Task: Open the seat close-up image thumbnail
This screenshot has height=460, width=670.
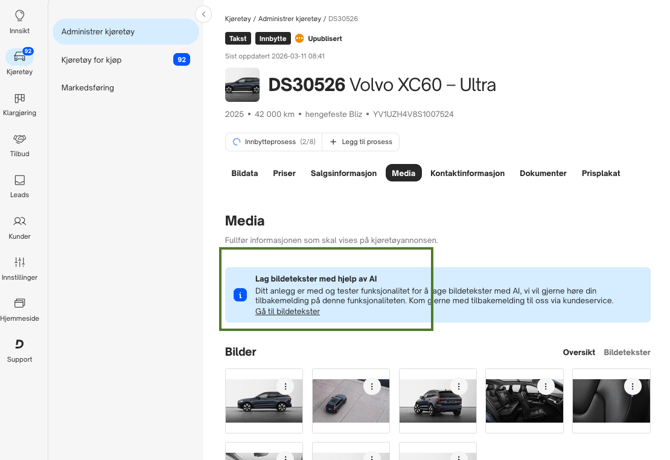Action: click(611, 401)
